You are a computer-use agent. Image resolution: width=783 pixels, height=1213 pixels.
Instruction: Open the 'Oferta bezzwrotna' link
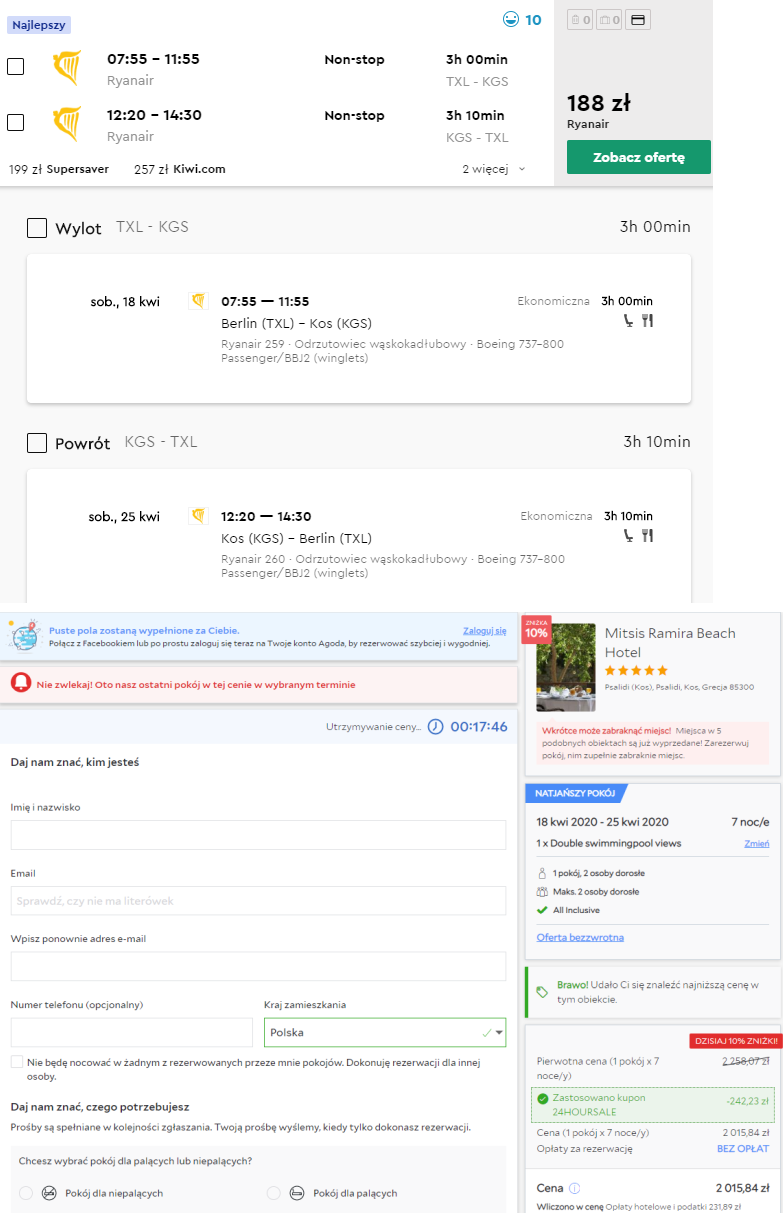pyautogui.click(x=580, y=937)
